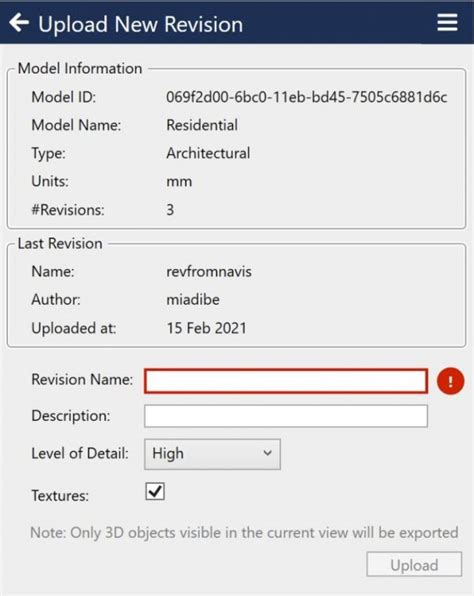Go back using the left arrow
The height and width of the screenshot is (596, 474).
(x=19, y=23)
